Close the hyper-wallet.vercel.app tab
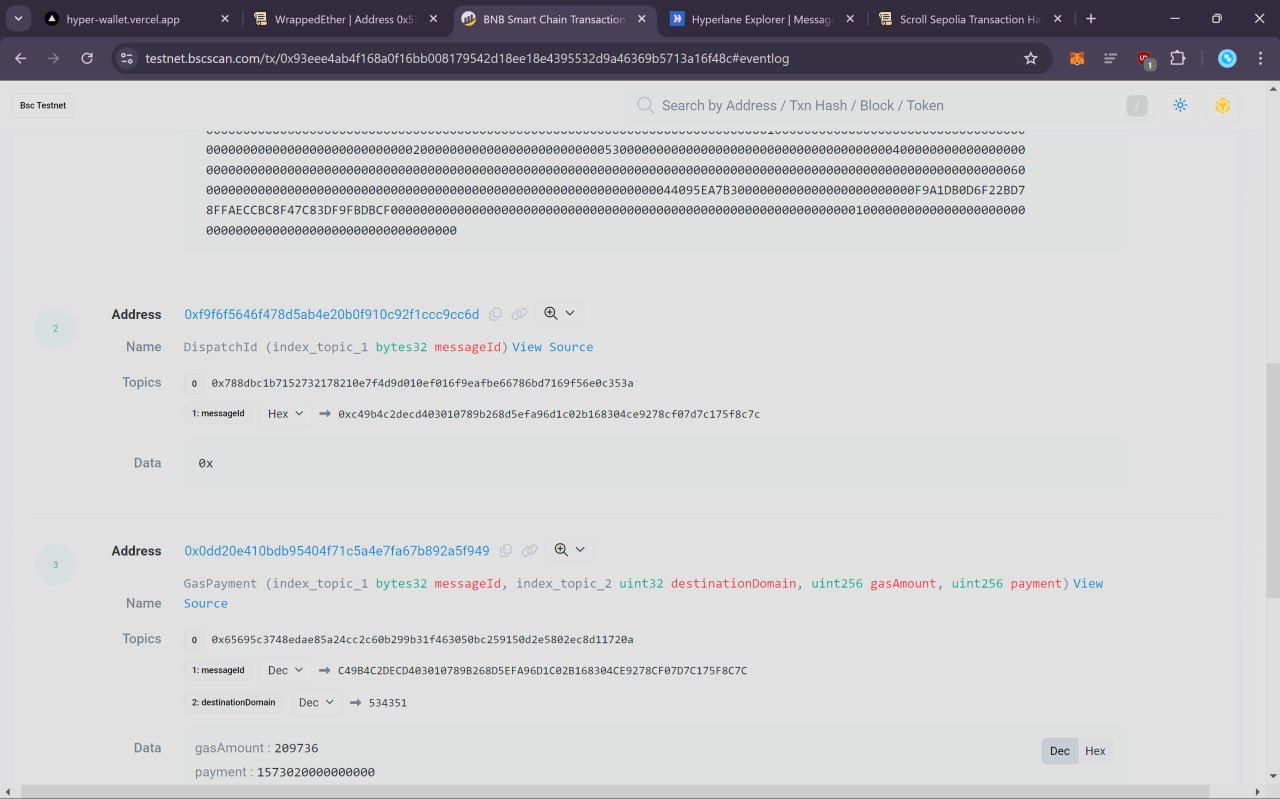This screenshot has width=1280, height=799. [x=224, y=19]
